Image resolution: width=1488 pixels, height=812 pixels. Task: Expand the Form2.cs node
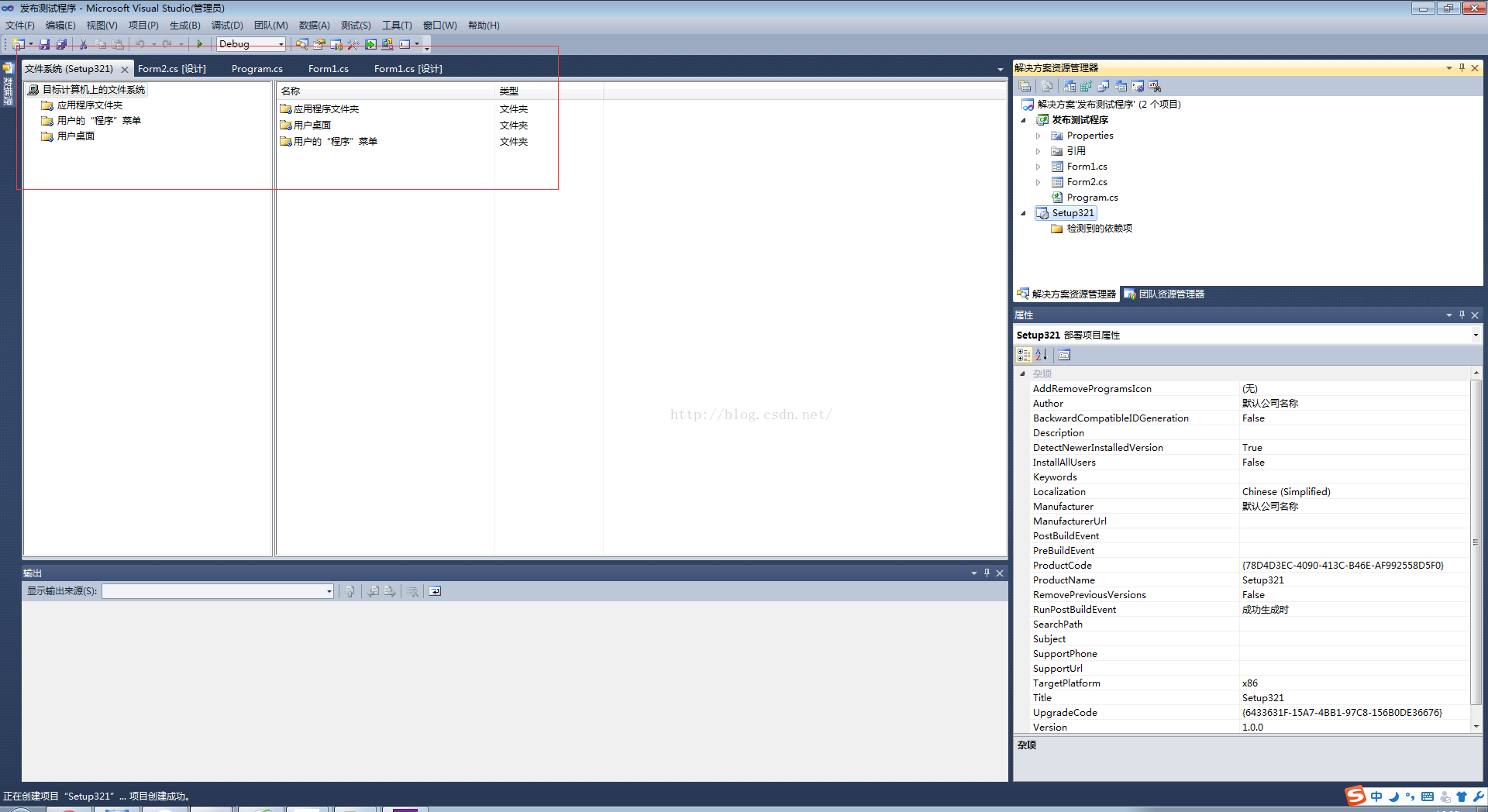tap(1038, 182)
